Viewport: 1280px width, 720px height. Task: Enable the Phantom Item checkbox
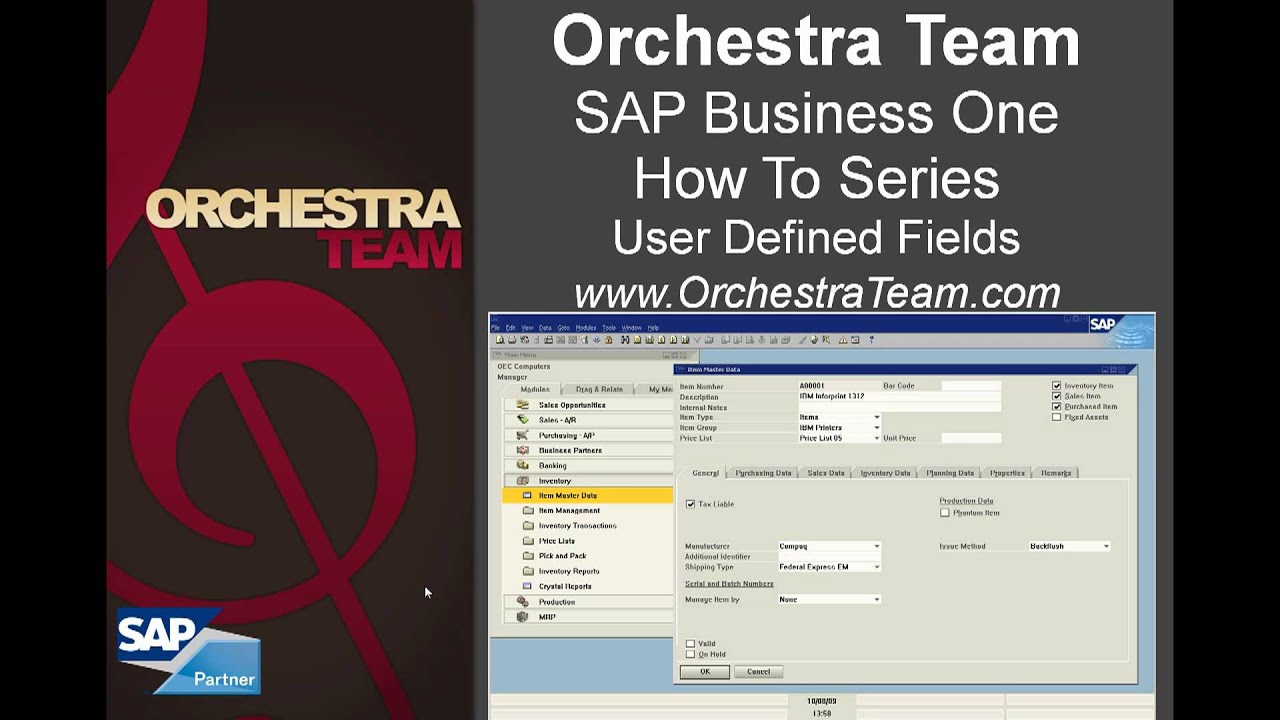[x=945, y=513]
